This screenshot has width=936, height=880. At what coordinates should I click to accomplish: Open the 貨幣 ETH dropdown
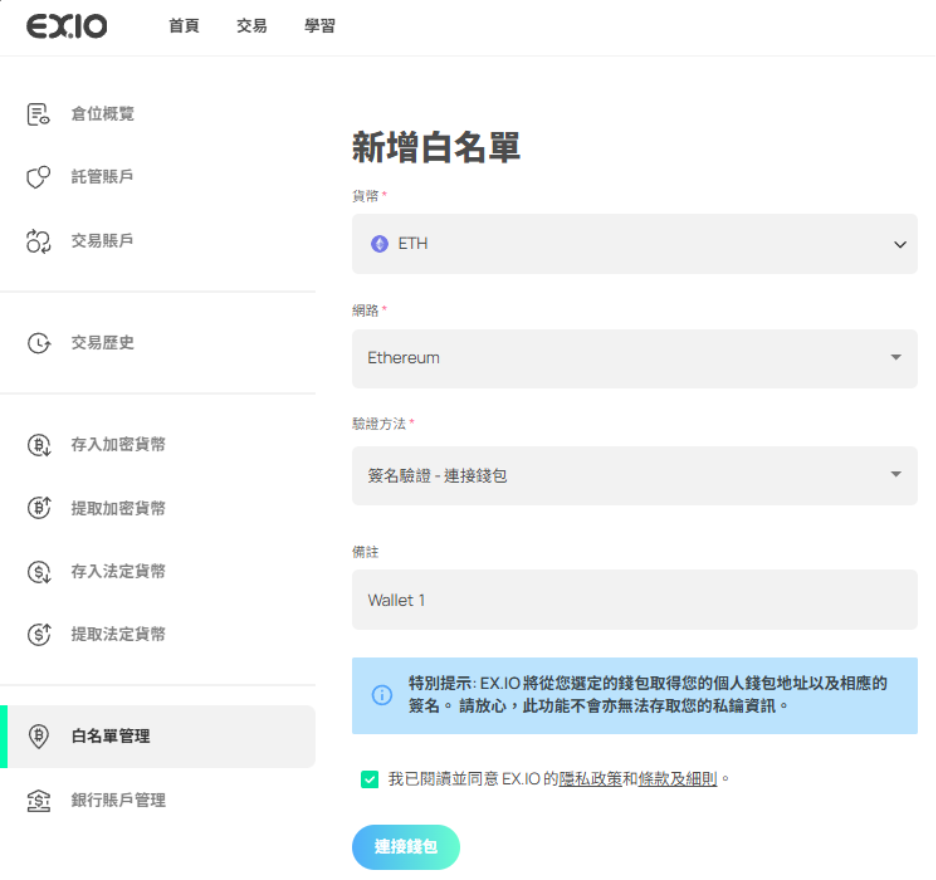pyautogui.click(x=634, y=244)
